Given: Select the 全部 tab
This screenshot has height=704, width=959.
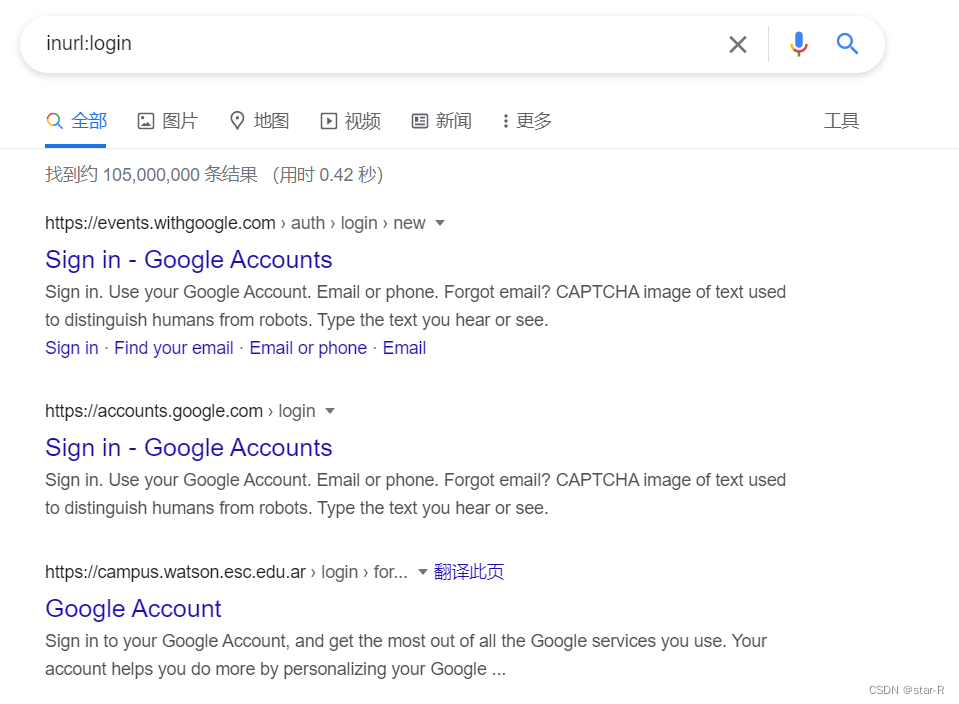Looking at the screenshot, I should coord(76,121).
